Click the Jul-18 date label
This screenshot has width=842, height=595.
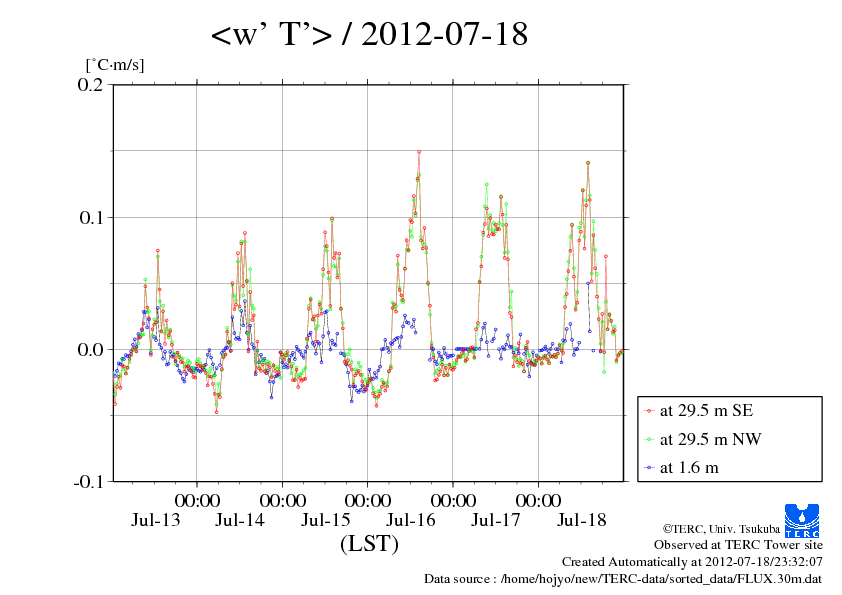point(582,520)
